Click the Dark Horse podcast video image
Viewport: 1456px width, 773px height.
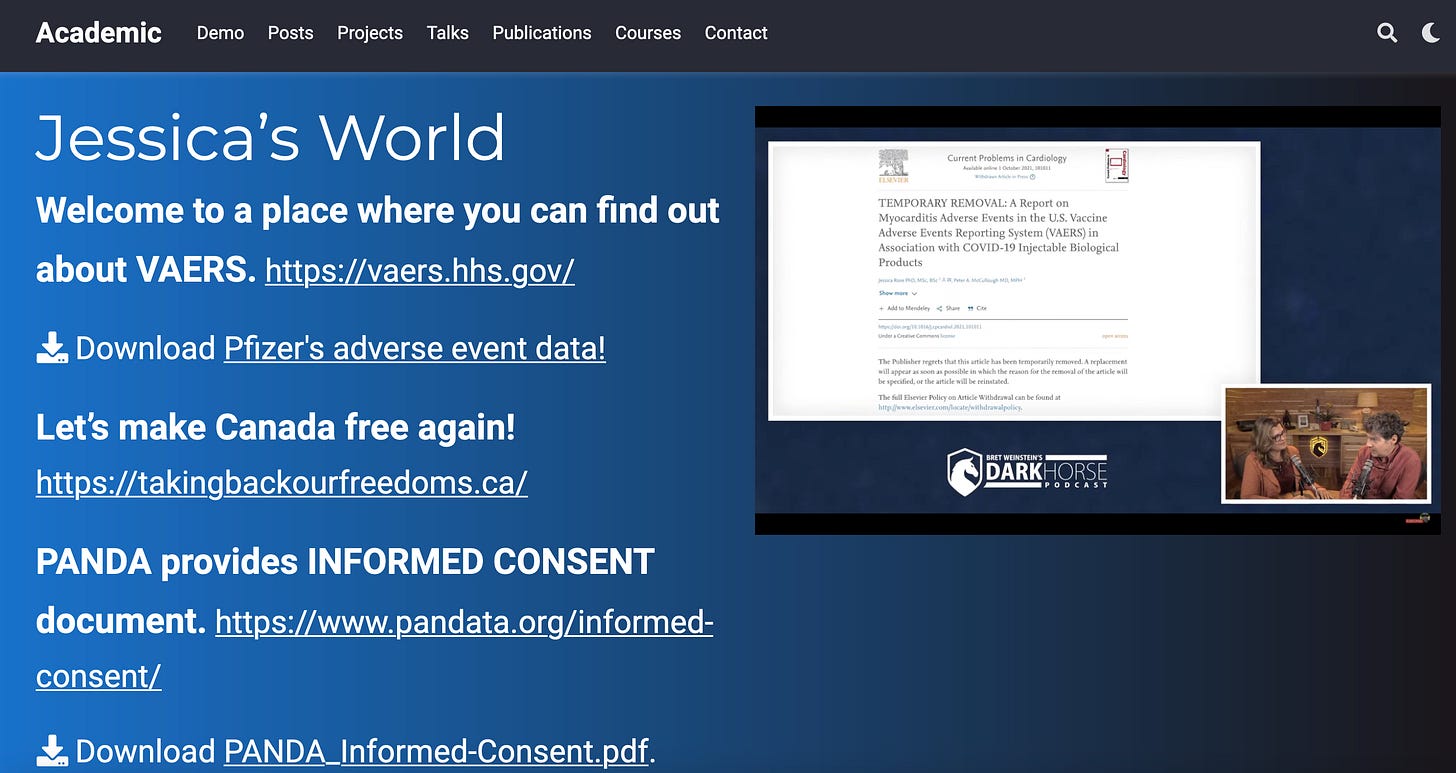pyautogui.click(x=1098, y=320)
